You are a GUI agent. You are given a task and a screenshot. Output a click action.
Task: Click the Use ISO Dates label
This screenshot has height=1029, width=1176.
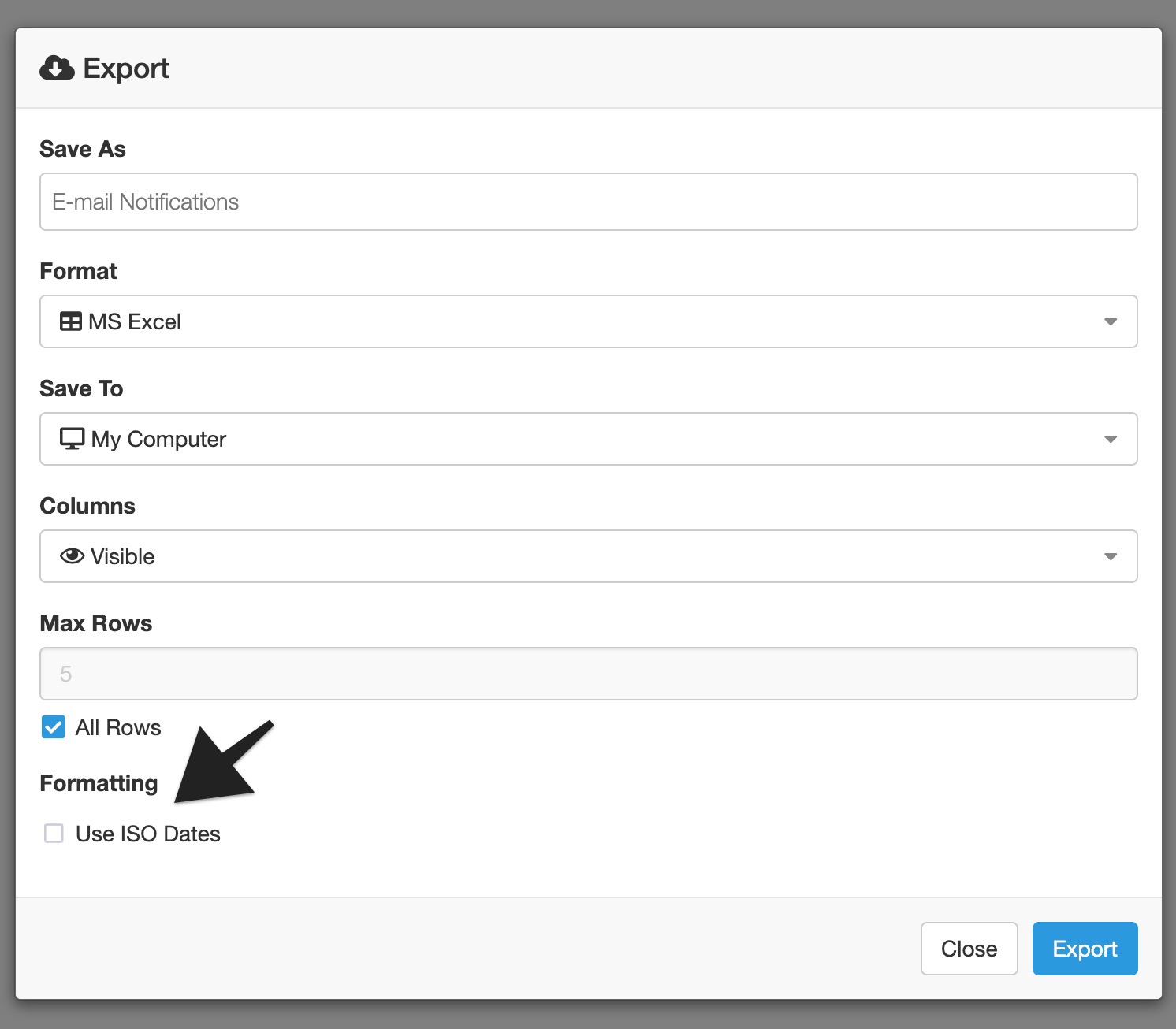coord(148,834)
